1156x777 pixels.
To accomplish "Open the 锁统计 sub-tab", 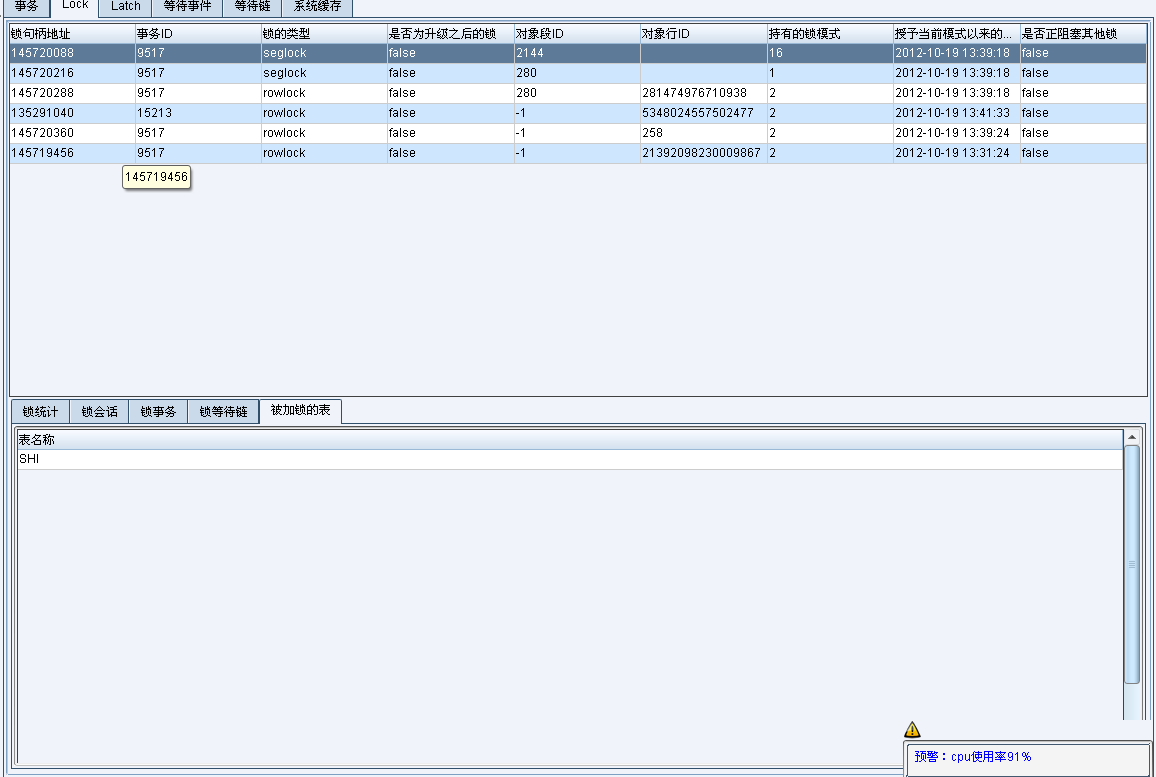I will (x=40, y=412).
